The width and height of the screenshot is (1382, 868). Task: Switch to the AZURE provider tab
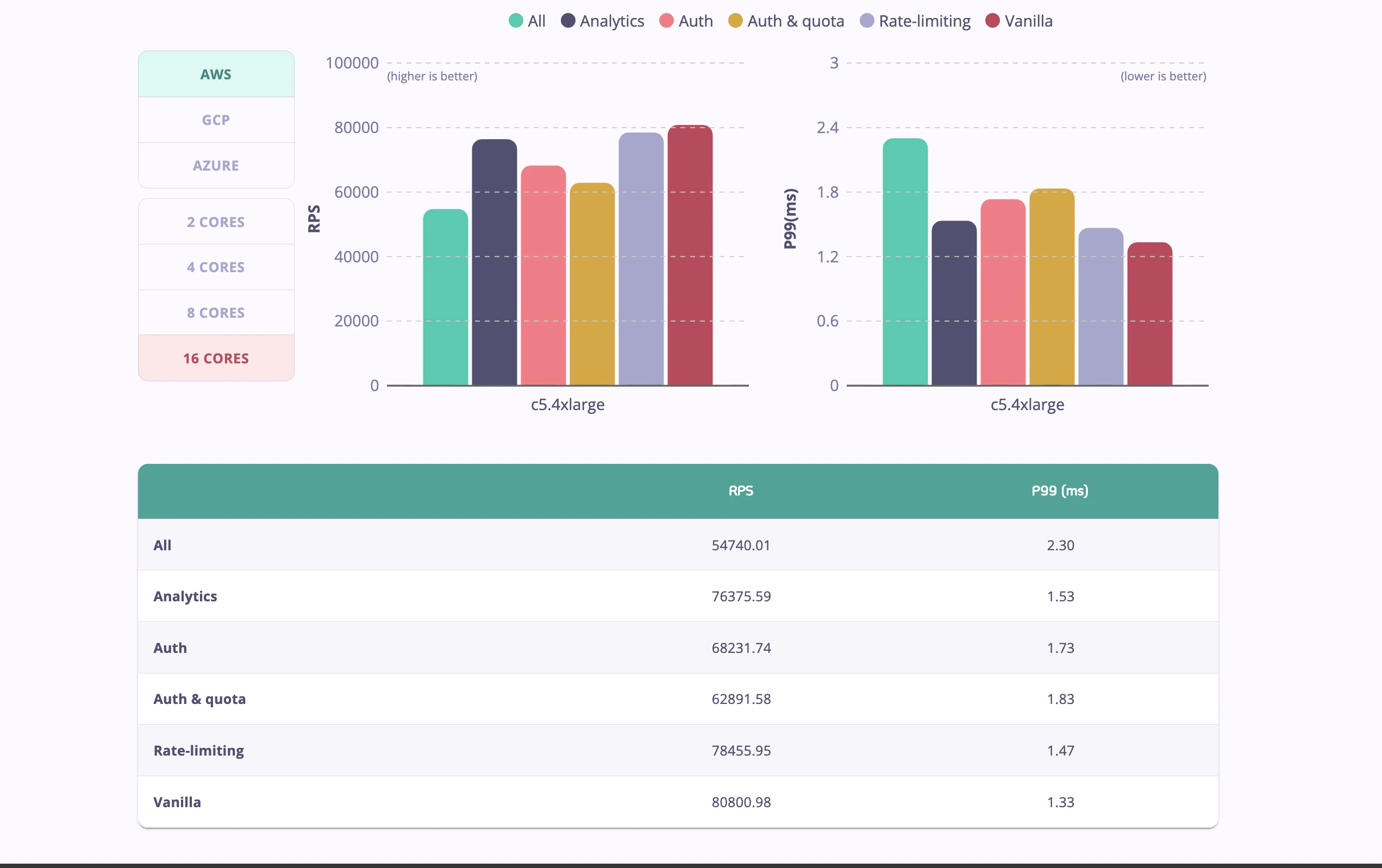216,165
